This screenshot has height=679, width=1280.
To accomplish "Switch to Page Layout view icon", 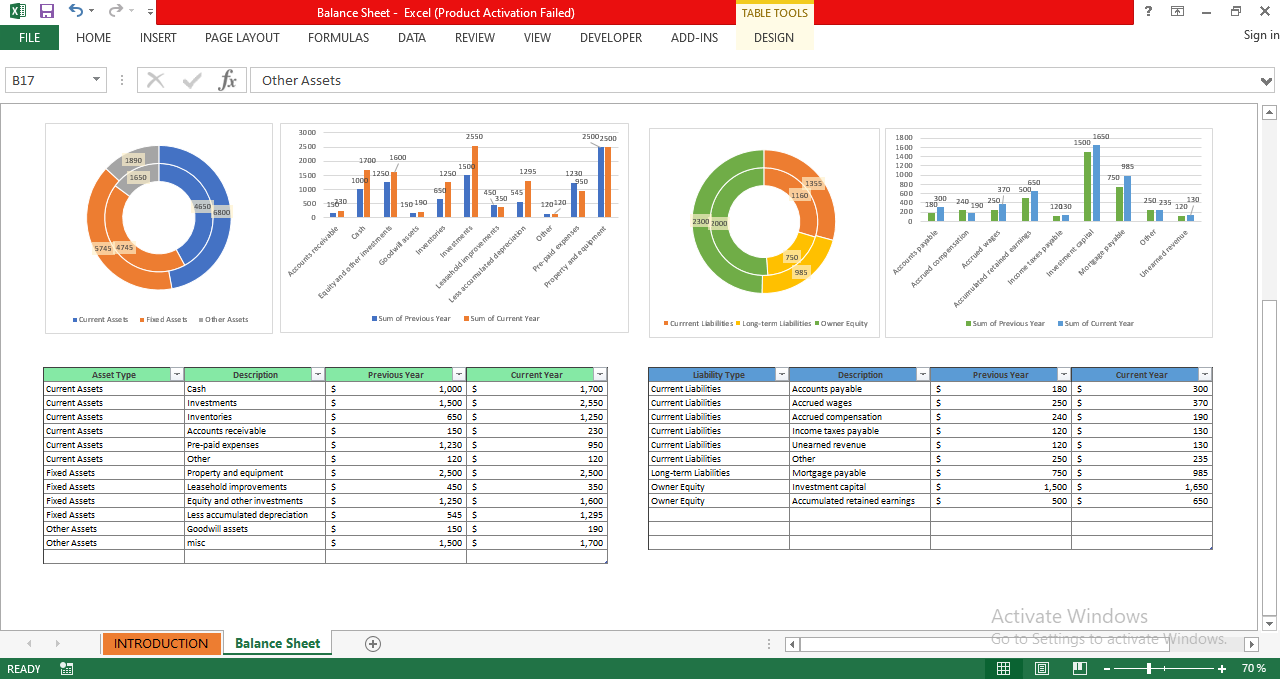I will coord(1042,668).
